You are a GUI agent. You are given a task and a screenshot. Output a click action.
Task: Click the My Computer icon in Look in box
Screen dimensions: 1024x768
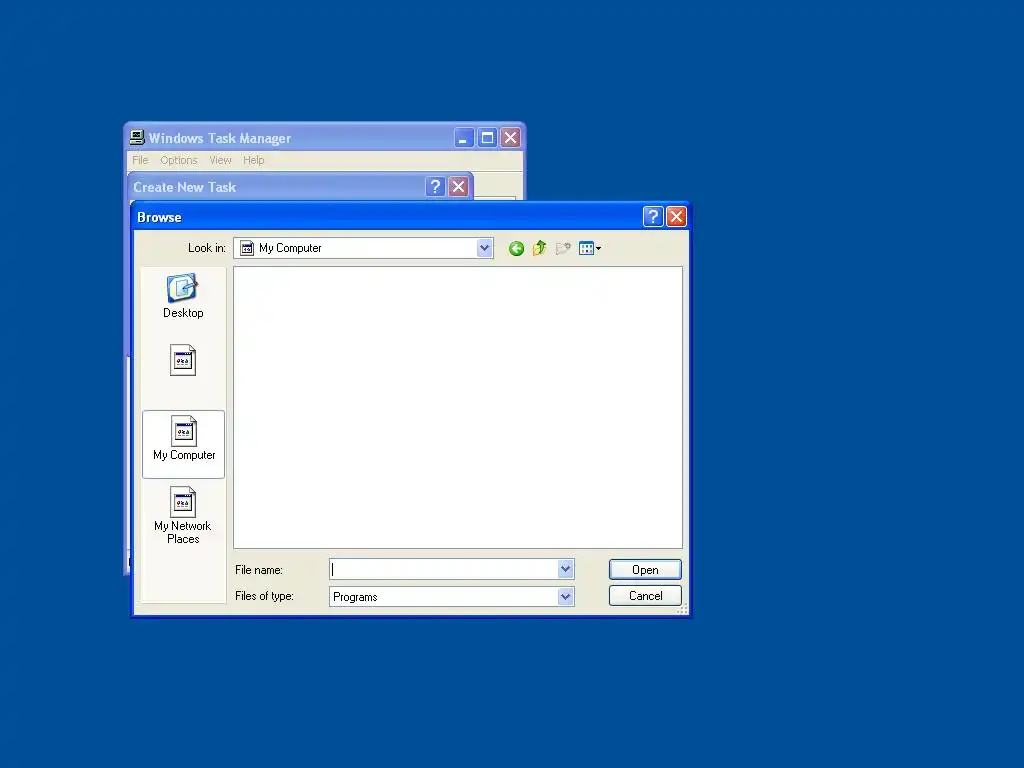[247, 248]
